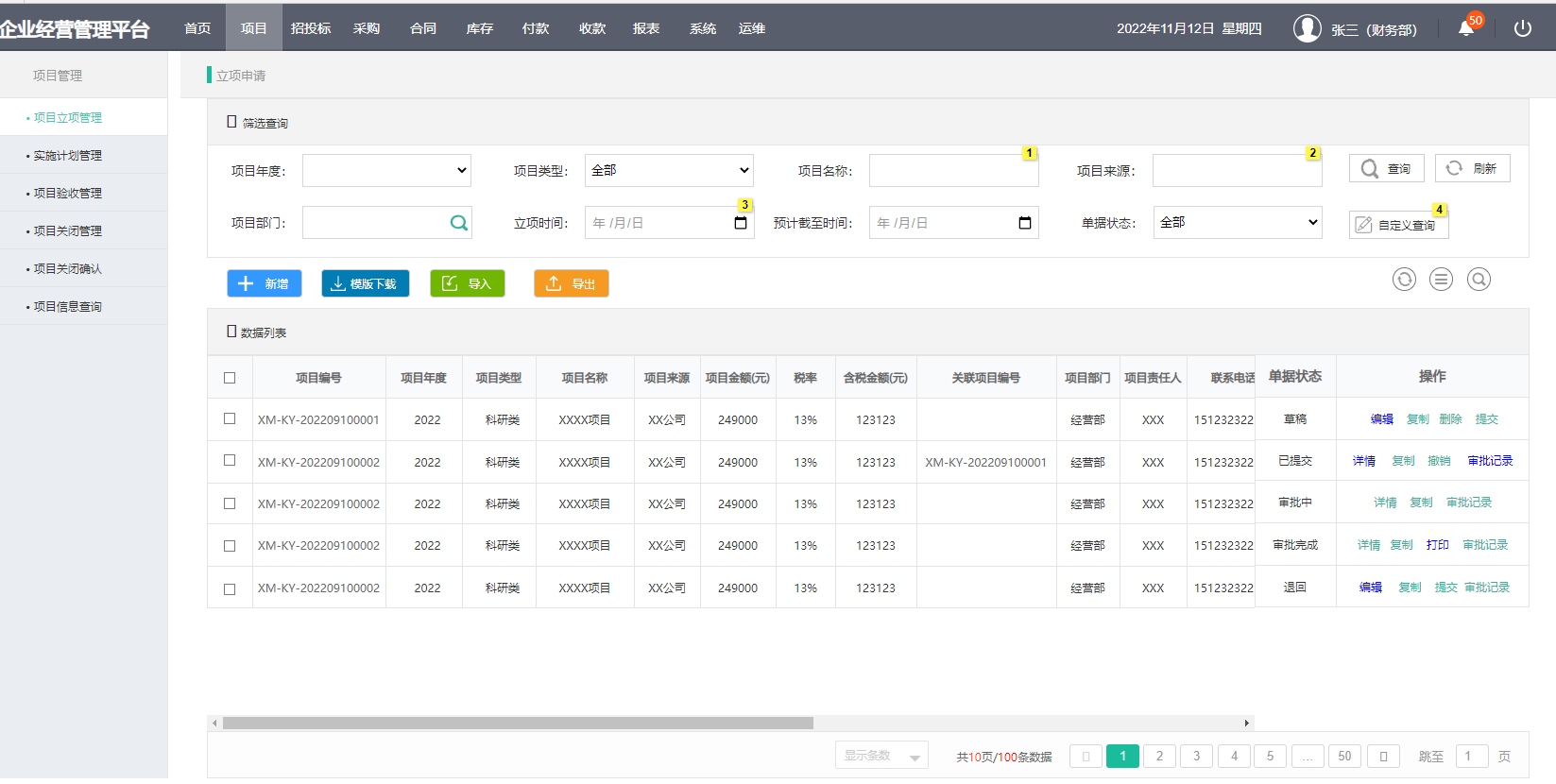Open the 项目类型 dropdown
Image resolution: width=1556 pixels, height=784 pixels.
[669, 171]
